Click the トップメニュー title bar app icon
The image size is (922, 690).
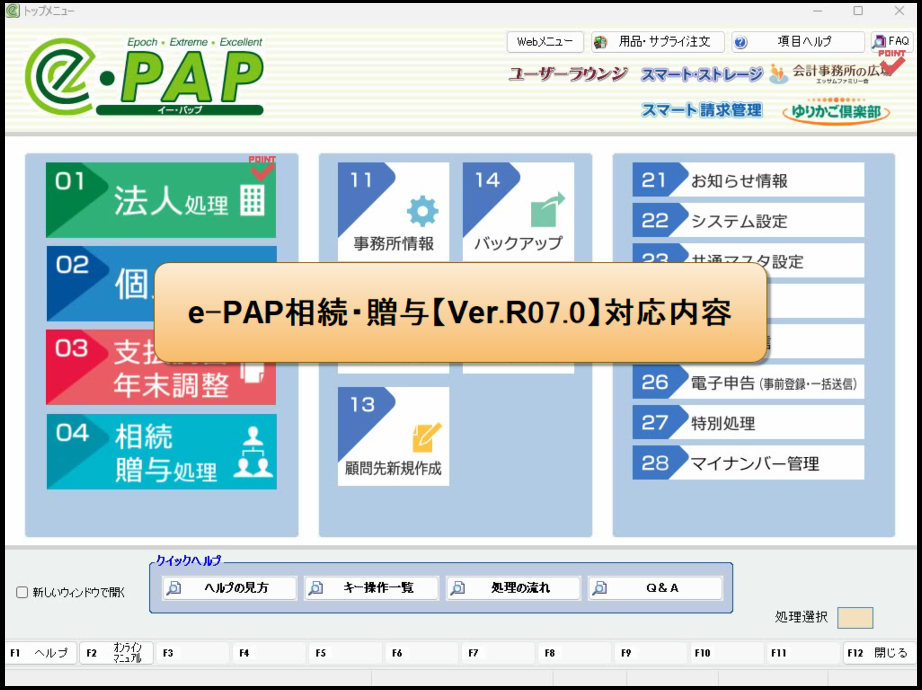[12, 10]
